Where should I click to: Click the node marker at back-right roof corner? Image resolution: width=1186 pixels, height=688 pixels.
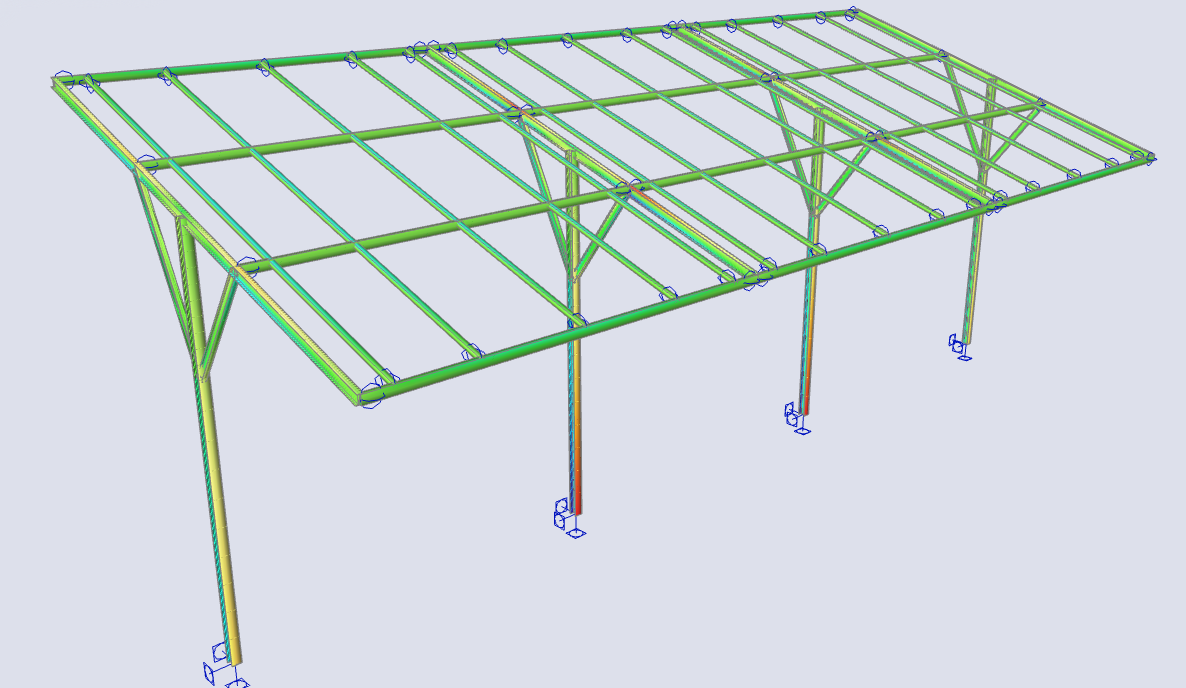click(851, 13)
